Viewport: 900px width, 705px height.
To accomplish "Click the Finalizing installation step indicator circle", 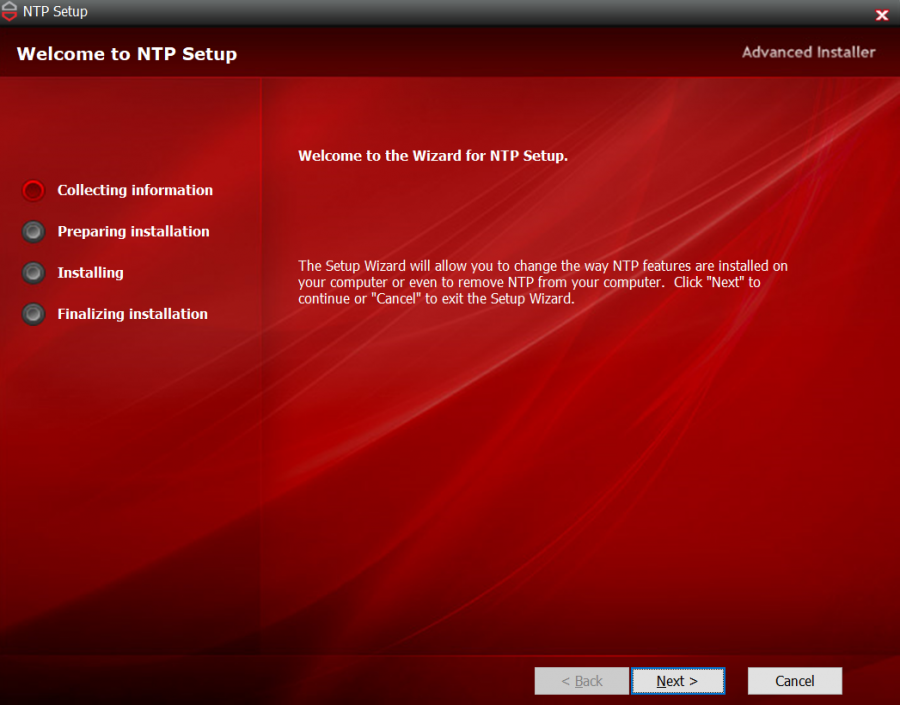I will pos(32,313).
